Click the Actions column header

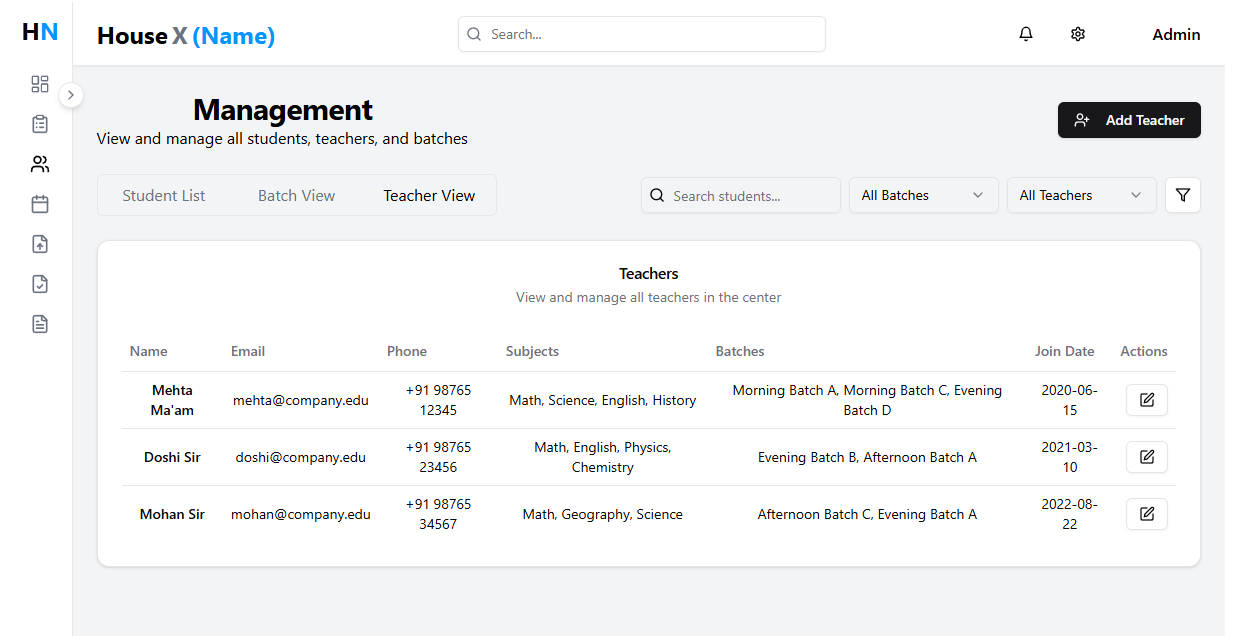pos(1144,351)
